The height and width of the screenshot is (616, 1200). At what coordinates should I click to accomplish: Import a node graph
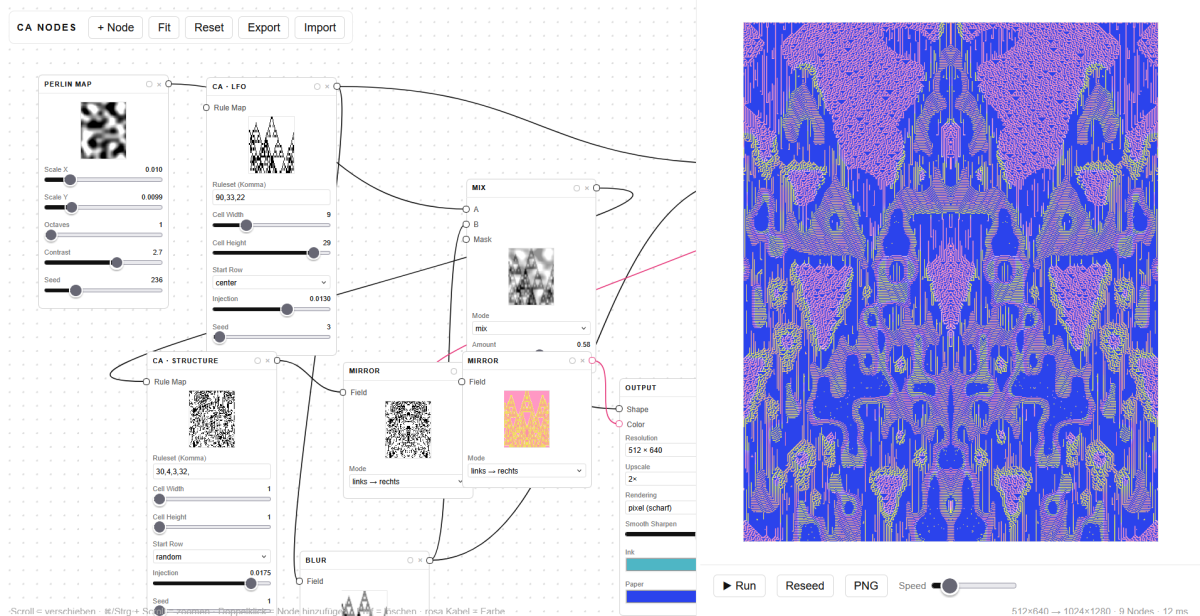point(320,27)
